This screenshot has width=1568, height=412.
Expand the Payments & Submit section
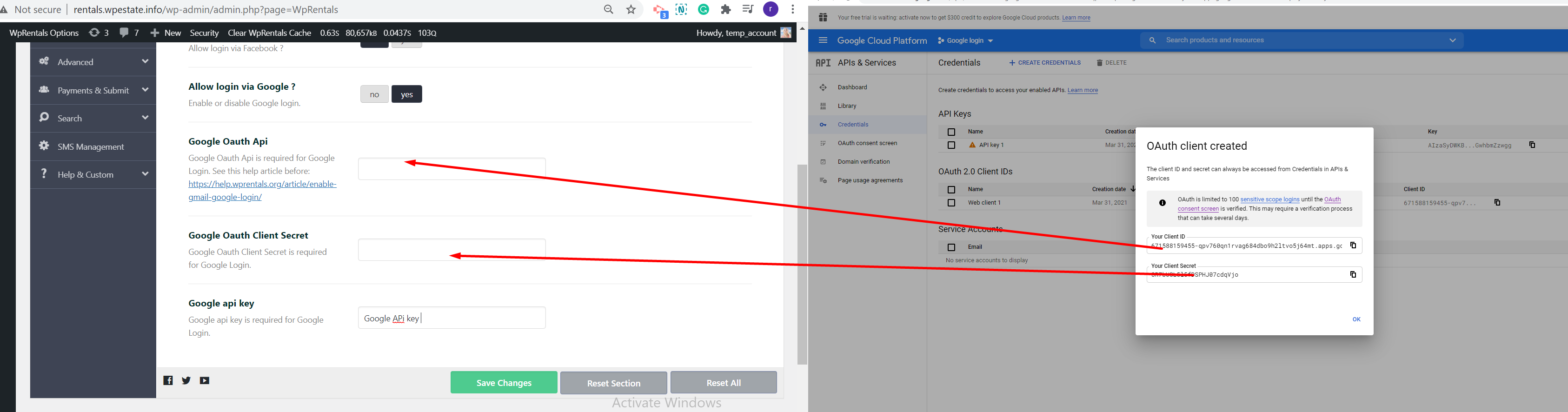coord(93,90)
